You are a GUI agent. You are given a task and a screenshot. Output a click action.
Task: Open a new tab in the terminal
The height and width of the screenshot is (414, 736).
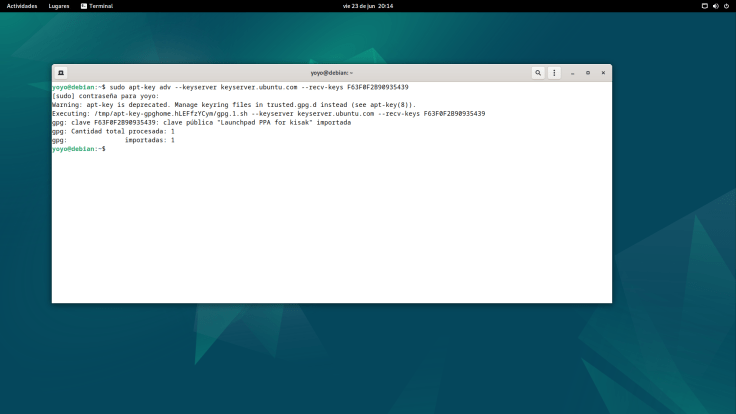[x=61, y=73]
